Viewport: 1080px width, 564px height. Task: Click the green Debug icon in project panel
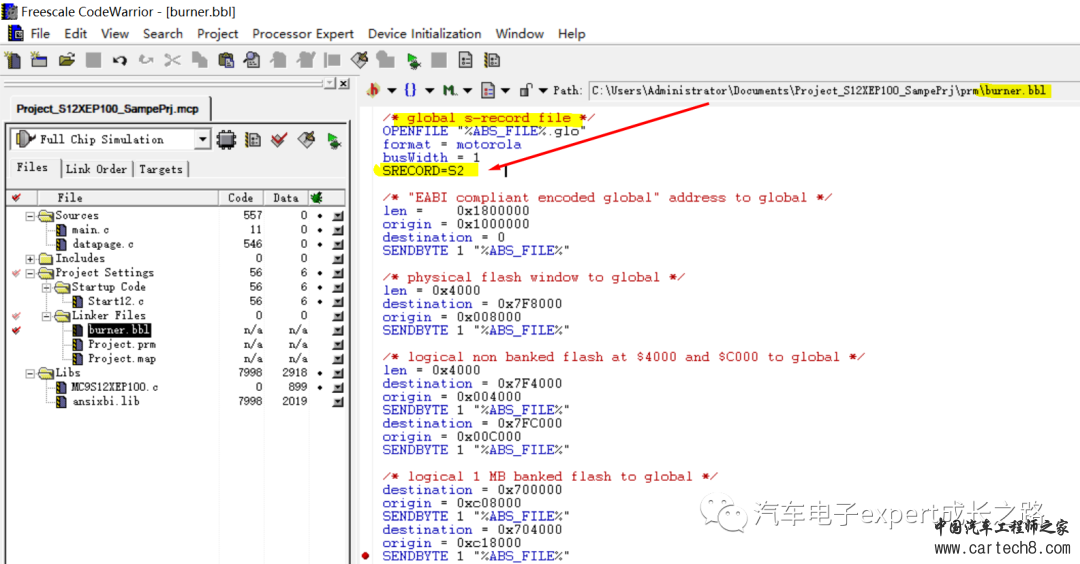(334, 140)
